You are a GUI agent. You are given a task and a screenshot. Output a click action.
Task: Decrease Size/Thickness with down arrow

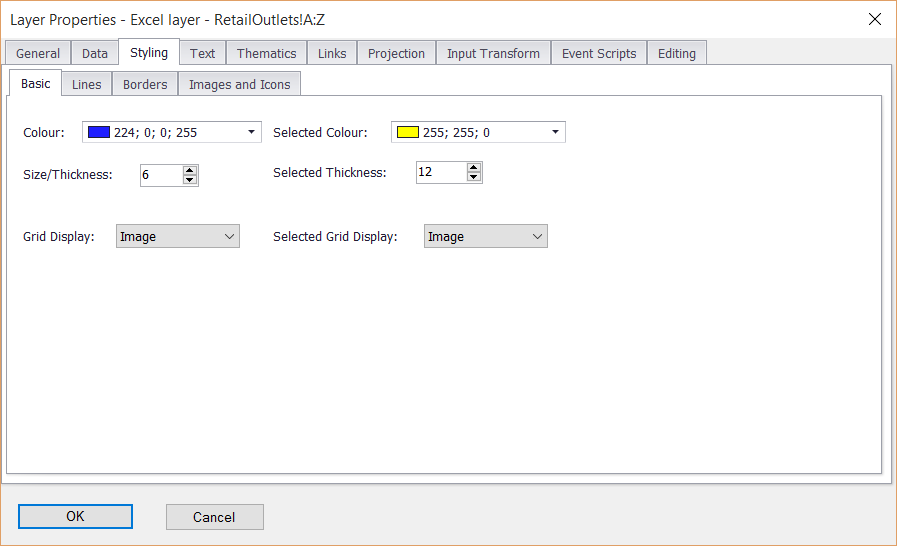(190, 180)
